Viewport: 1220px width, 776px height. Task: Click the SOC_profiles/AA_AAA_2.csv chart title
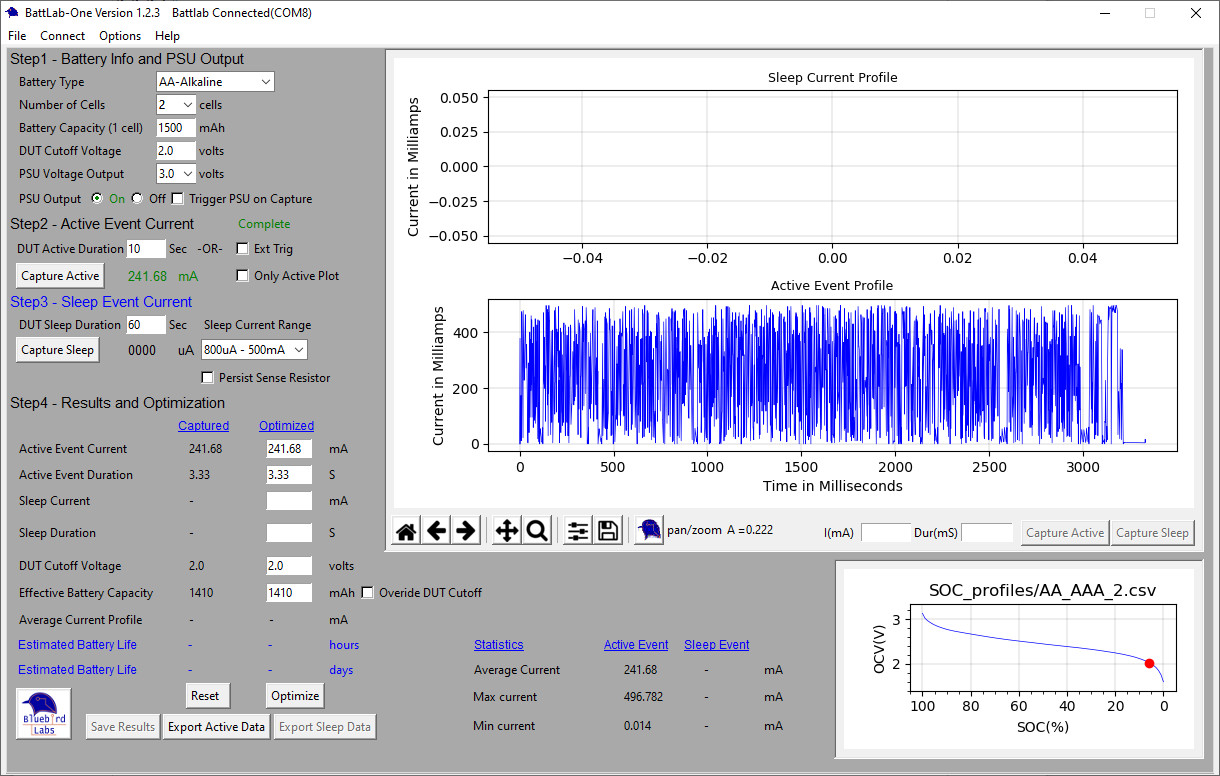click(x=1042, y=590)
